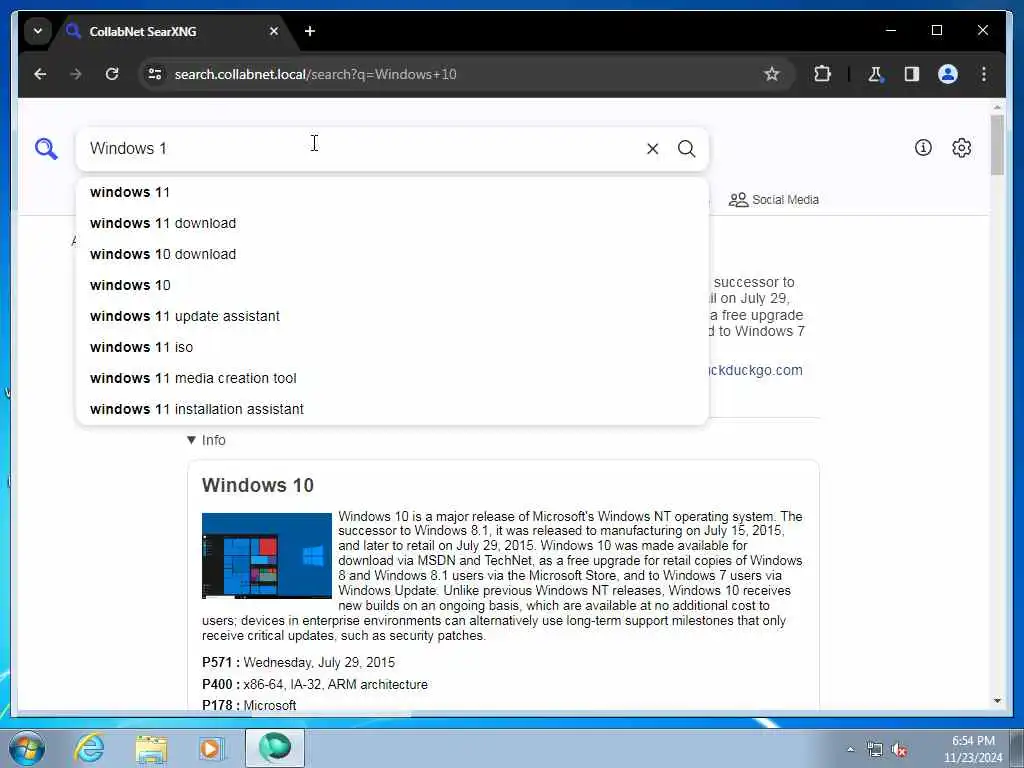Pick "windows 11 iso" suggestion
1024x768 pixels.
click(392, 347)
